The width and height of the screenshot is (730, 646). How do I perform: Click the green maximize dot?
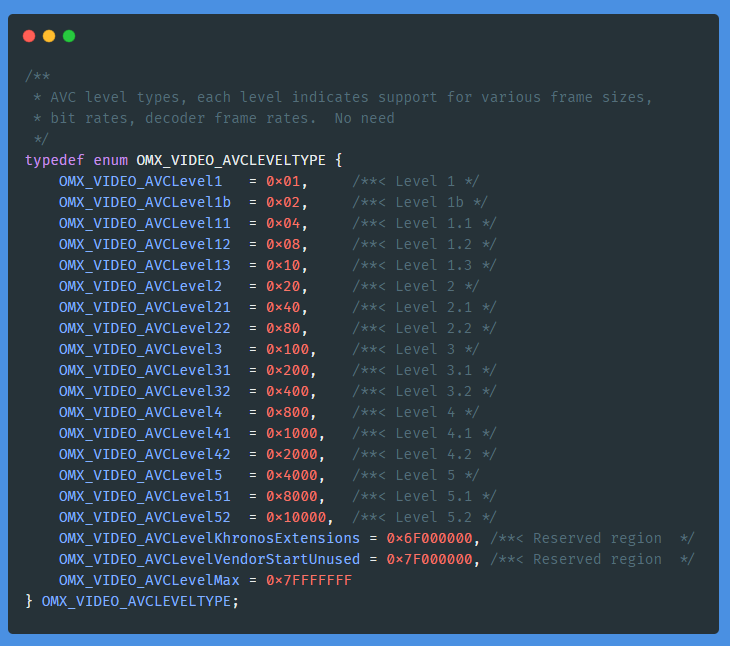[x=69, y=36]
